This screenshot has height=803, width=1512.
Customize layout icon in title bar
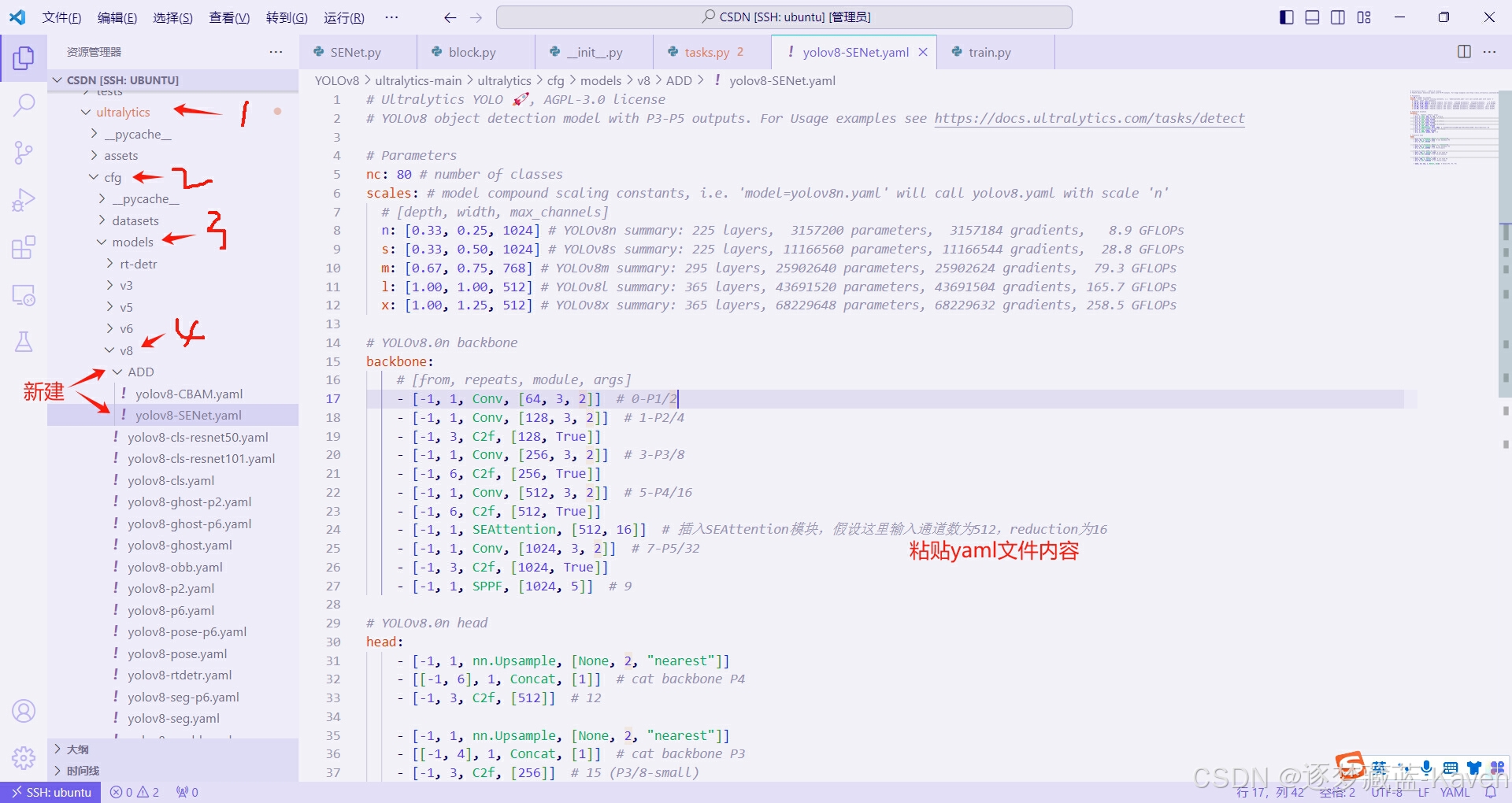[1364, 17]
